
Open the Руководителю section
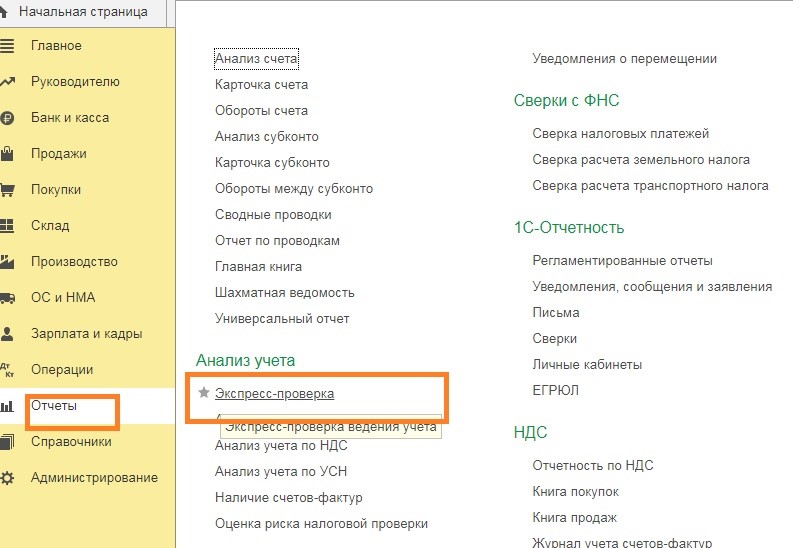pos(75,81)
